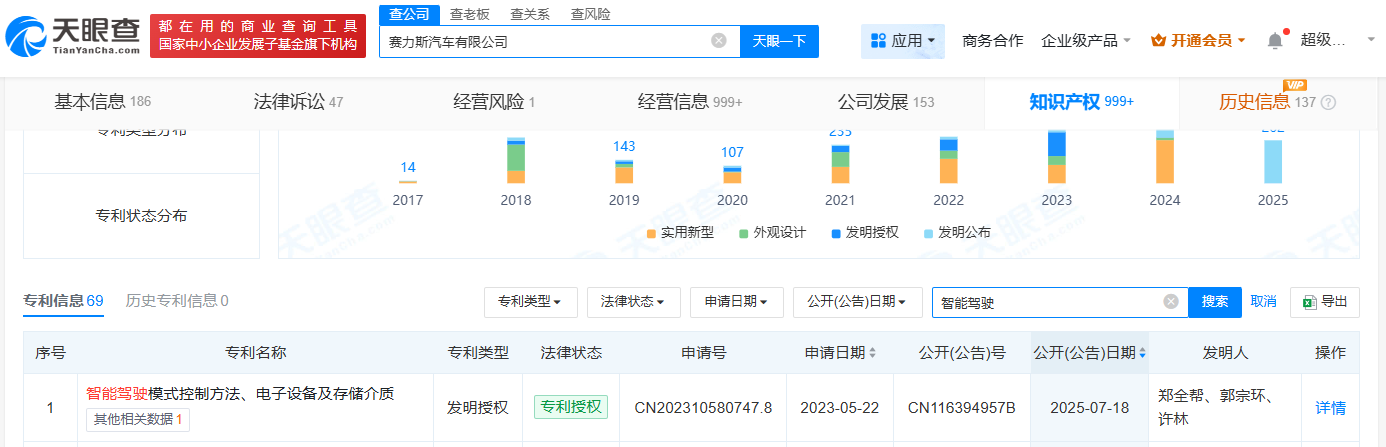Click the 2019 bar labeled 143
This screenshot has height=447, width=1386.
[x=624, y=171]
